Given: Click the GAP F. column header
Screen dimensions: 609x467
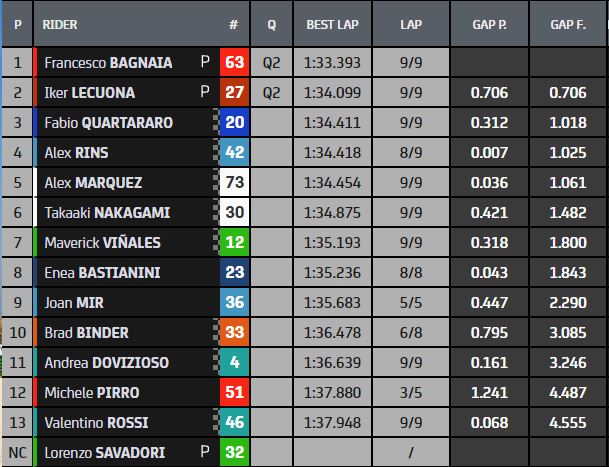Looking at the screenshot, I should pyautogui.click(x=568, y=22).
